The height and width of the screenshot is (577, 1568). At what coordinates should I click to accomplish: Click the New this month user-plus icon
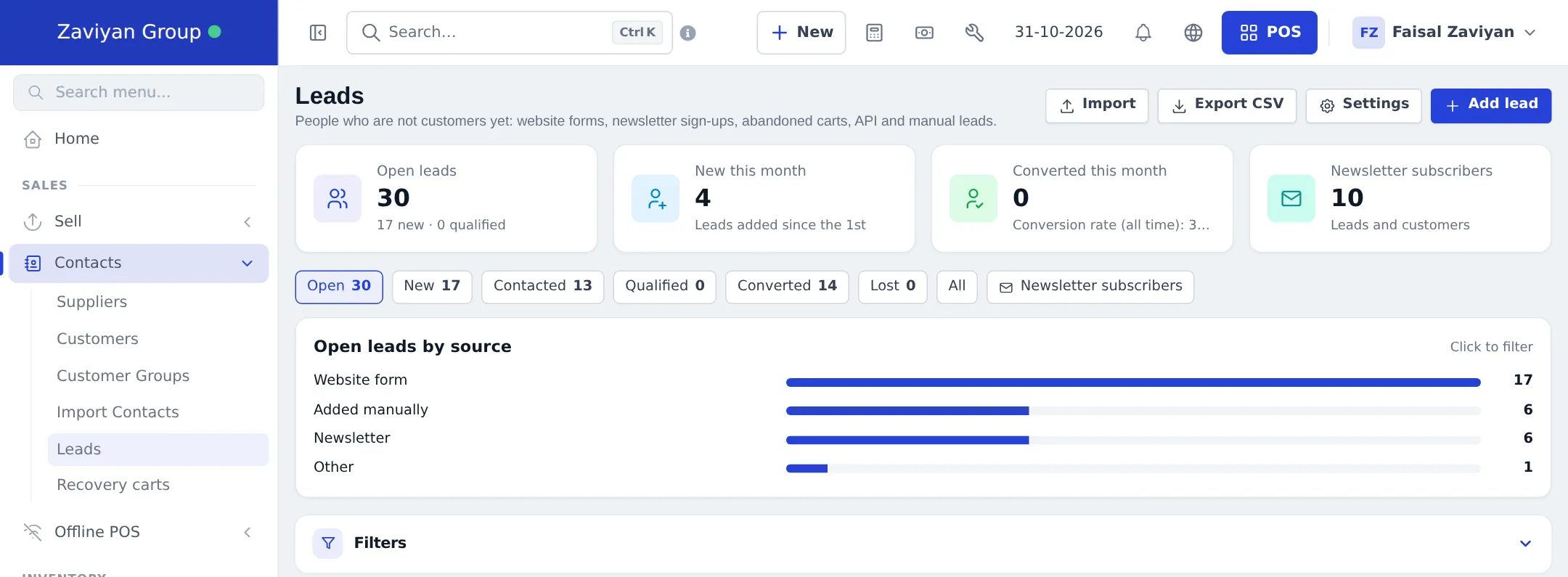[656, 199]
